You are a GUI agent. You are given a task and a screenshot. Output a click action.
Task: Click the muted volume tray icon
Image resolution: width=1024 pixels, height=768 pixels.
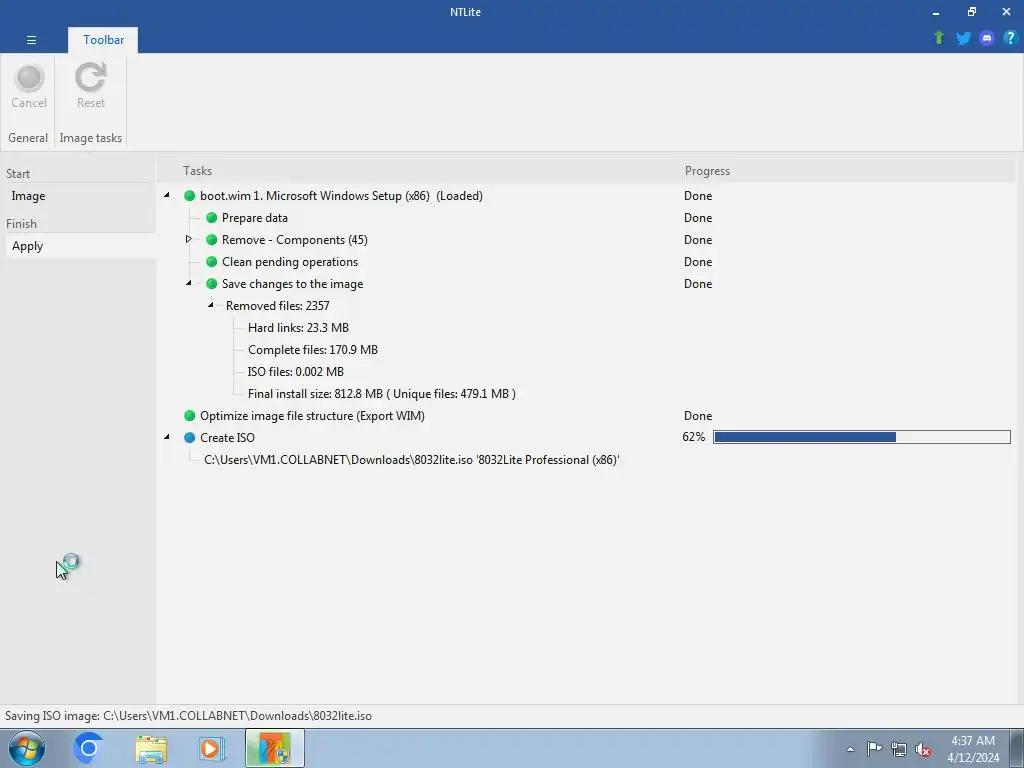pyautogui.click(x=923, y=749)
